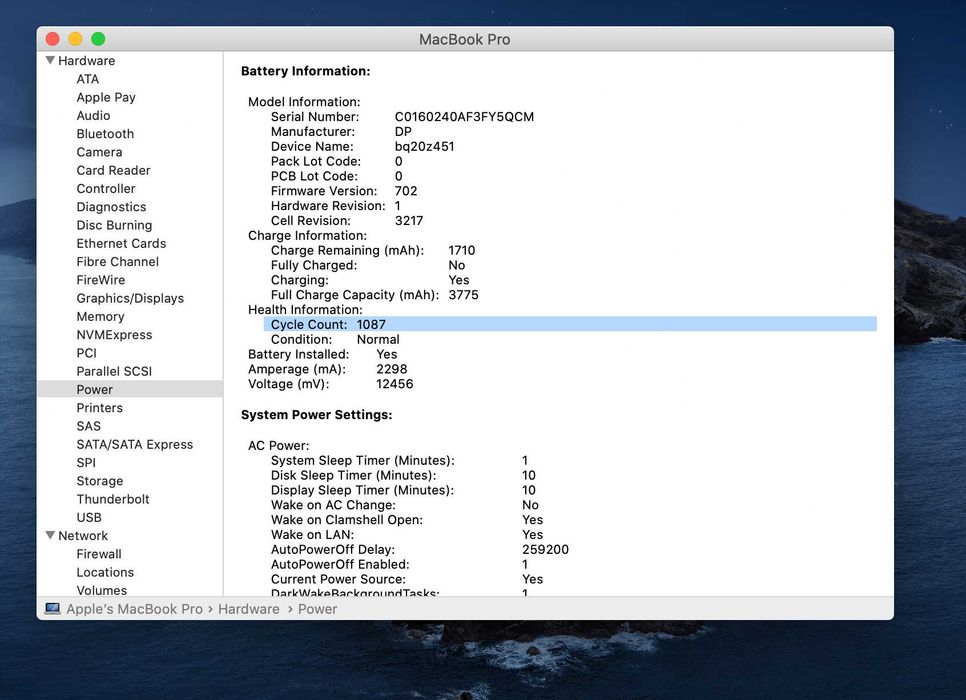This screenshot has height=700, width=966.
Task: Maximize window using green button
Action: (x=98, y=39)
